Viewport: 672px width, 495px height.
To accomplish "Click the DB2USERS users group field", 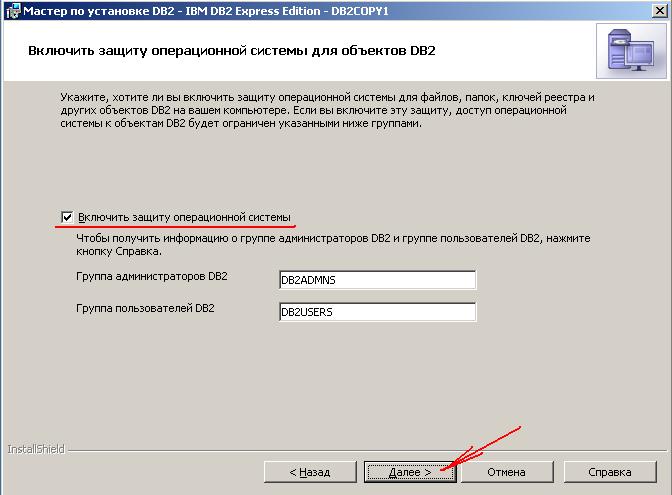I will point(377,312).
